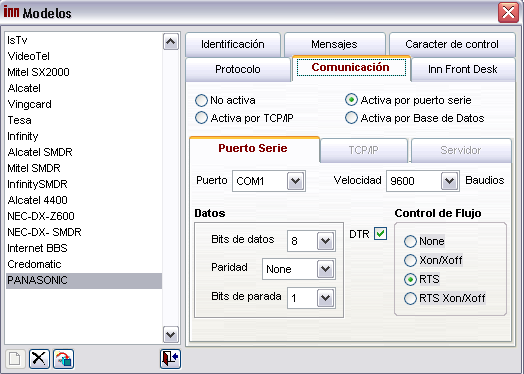Select the Infinity model entry
Screen dimensions: 524x374
point(84,136)
